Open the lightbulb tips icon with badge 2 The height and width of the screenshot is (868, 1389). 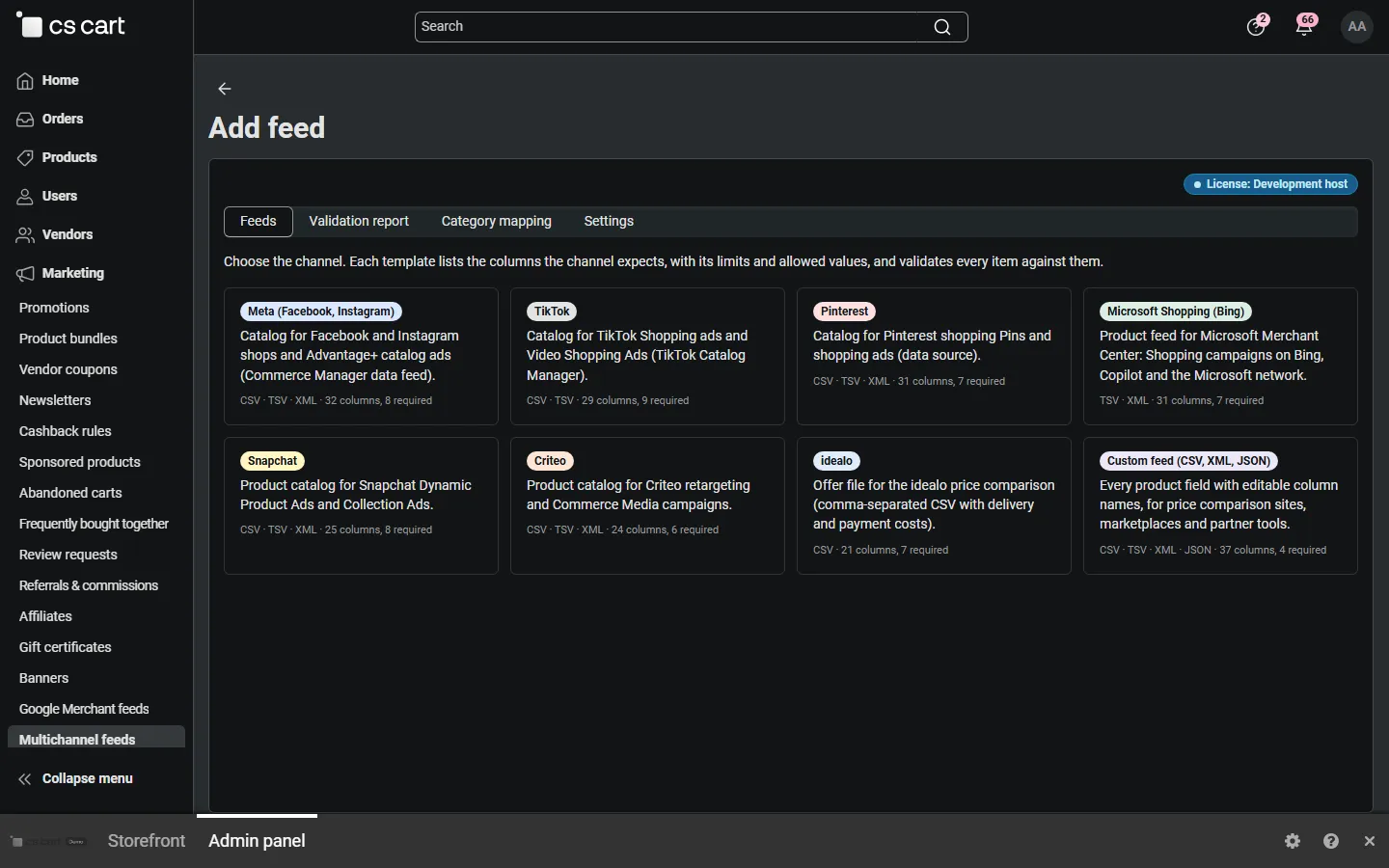coord(1256,25)
